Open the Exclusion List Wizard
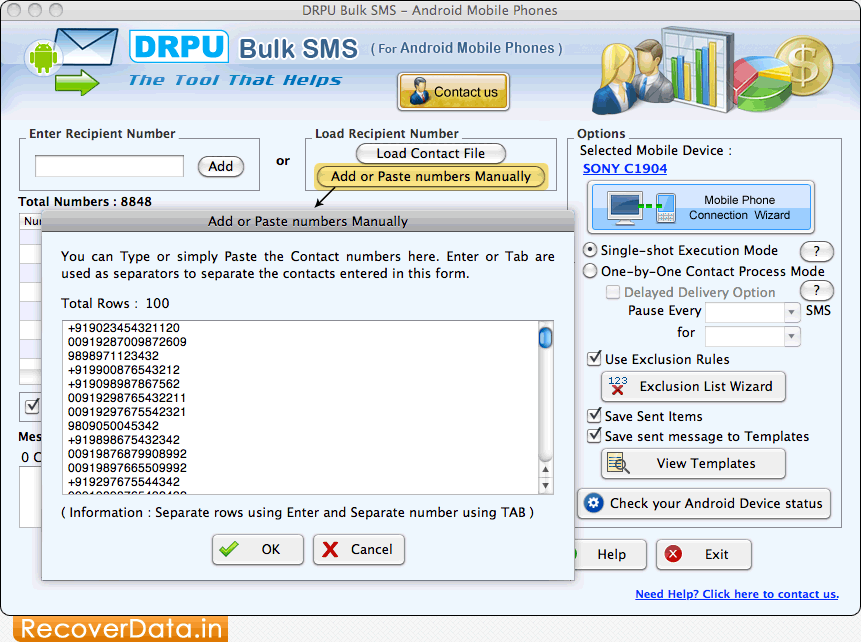This screenshot has width=861, height=642. [693, 387]
